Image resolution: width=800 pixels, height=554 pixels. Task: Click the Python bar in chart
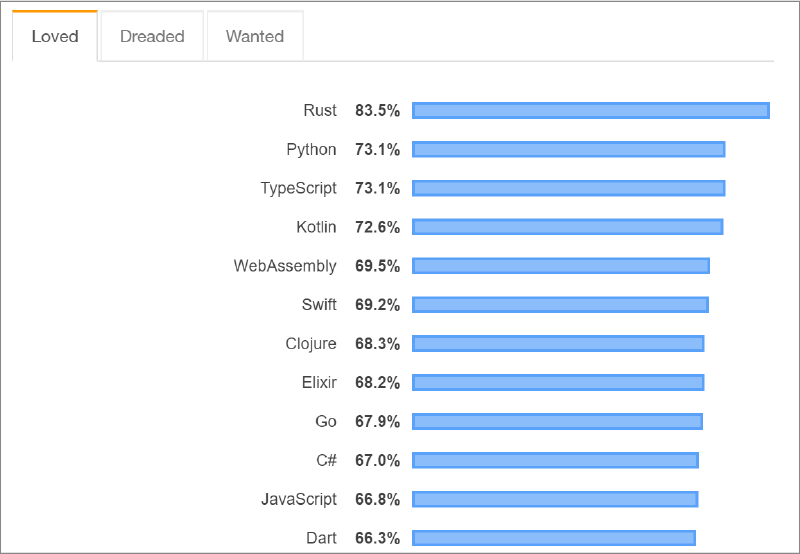point(568,150)
